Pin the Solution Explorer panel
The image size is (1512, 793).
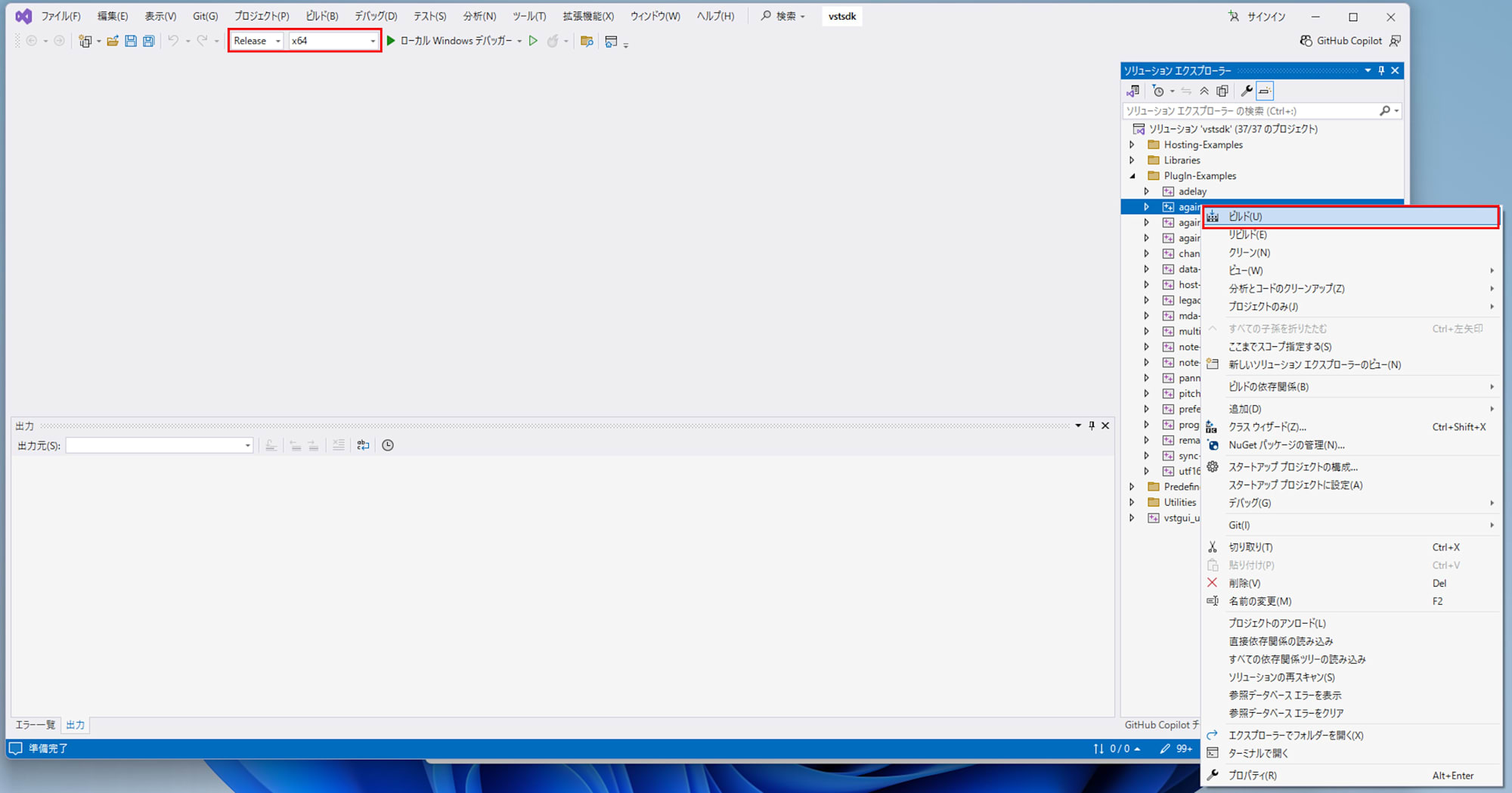coord(1381,70)
